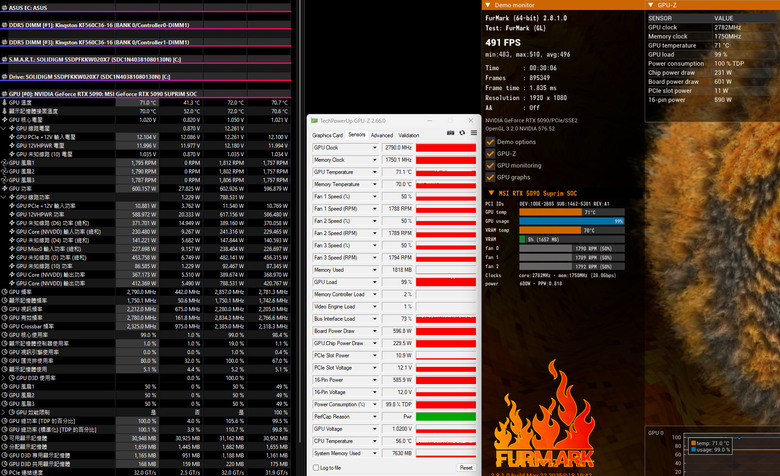Viewport: 780px width, 476px height.
Task: Click the fan icon beside GPU 風扇1
Action: click(x=4, y=163)
